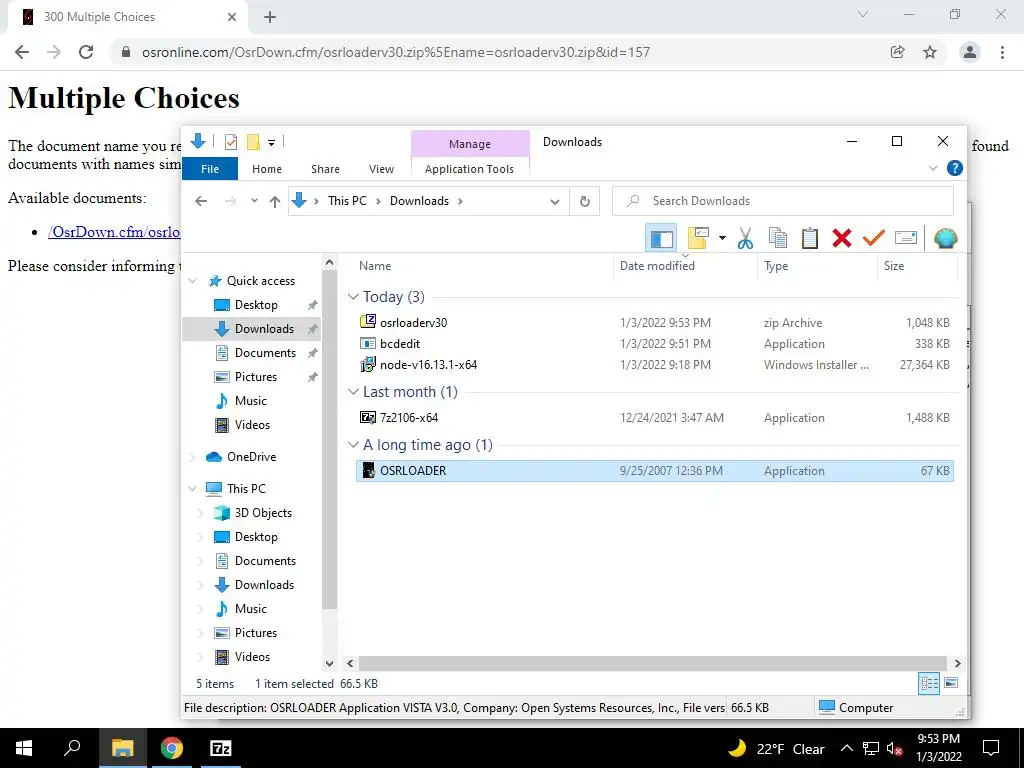Open folder options dropdown arrow in toolbar

[722, 238]
